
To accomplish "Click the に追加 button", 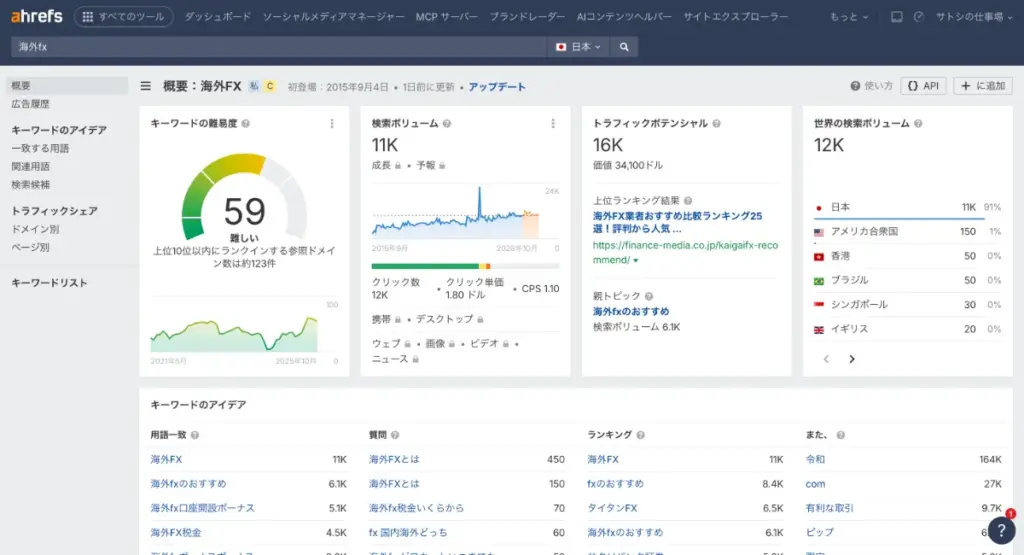I will click(x=982, y=87).
